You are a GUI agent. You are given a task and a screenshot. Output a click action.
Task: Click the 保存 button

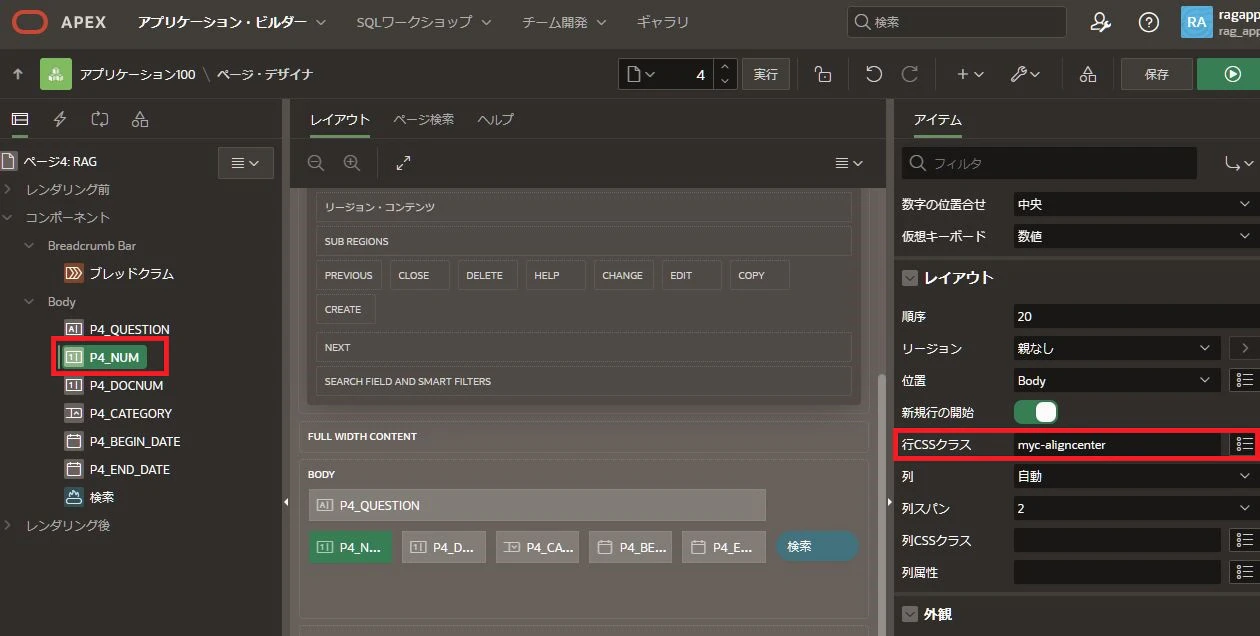[x=1156, y=74]
